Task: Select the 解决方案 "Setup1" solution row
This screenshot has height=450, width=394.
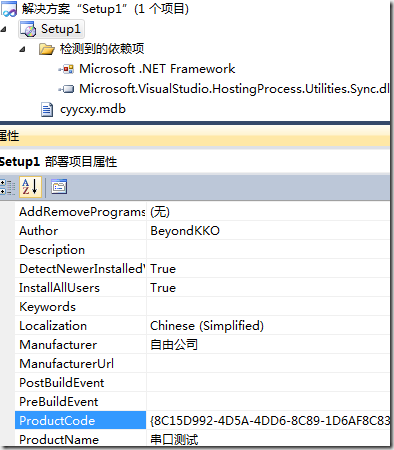Action: click(105, 9)
